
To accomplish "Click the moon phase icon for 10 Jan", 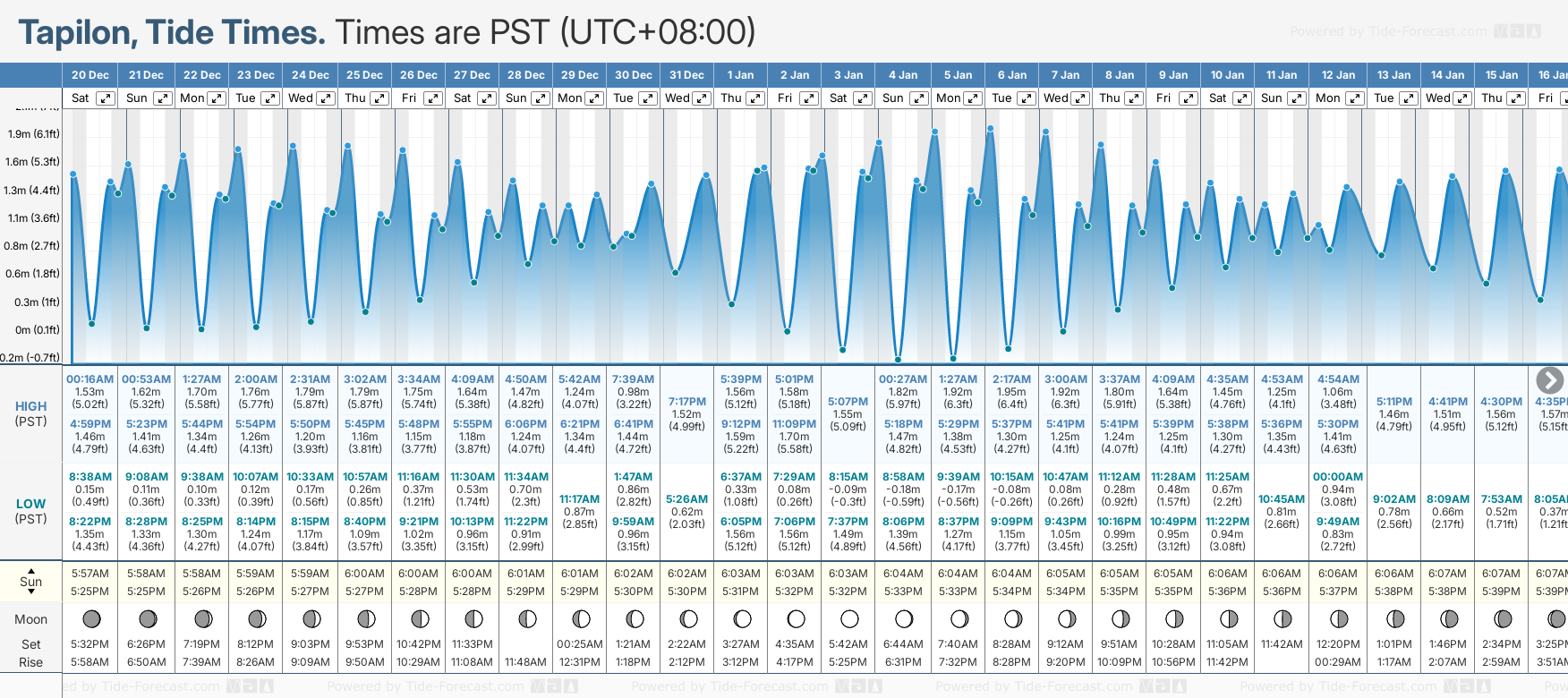I will click(1228, 618).
